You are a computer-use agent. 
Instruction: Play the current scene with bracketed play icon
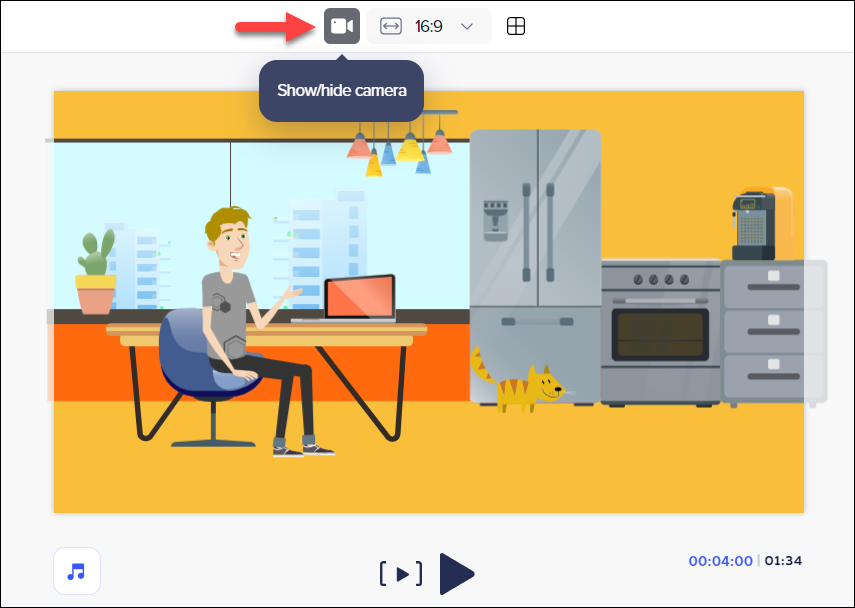(401, 573)
